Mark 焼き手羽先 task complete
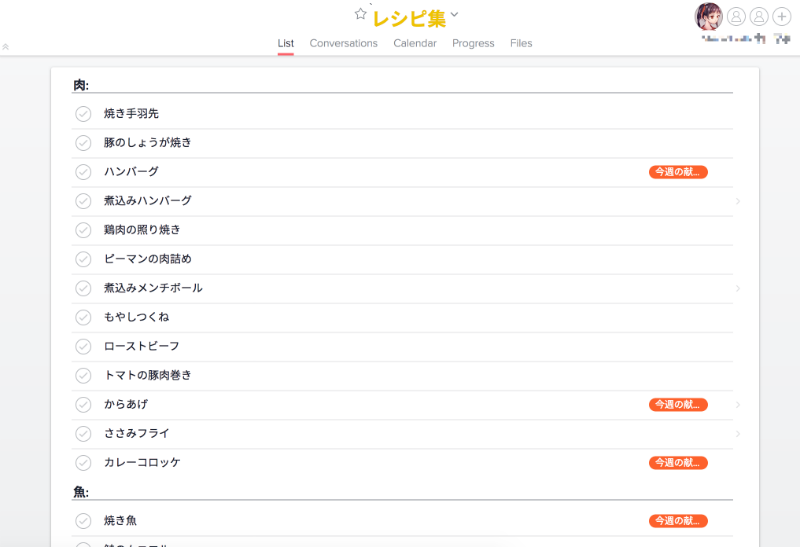Image resolution: width=800 pixels, height=547 pixels. tap(83, 114)
